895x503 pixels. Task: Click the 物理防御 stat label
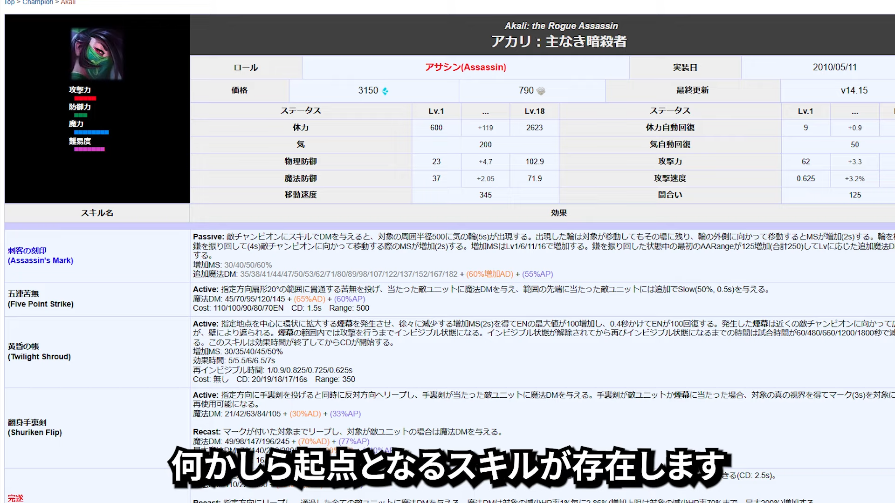[301, 162]
